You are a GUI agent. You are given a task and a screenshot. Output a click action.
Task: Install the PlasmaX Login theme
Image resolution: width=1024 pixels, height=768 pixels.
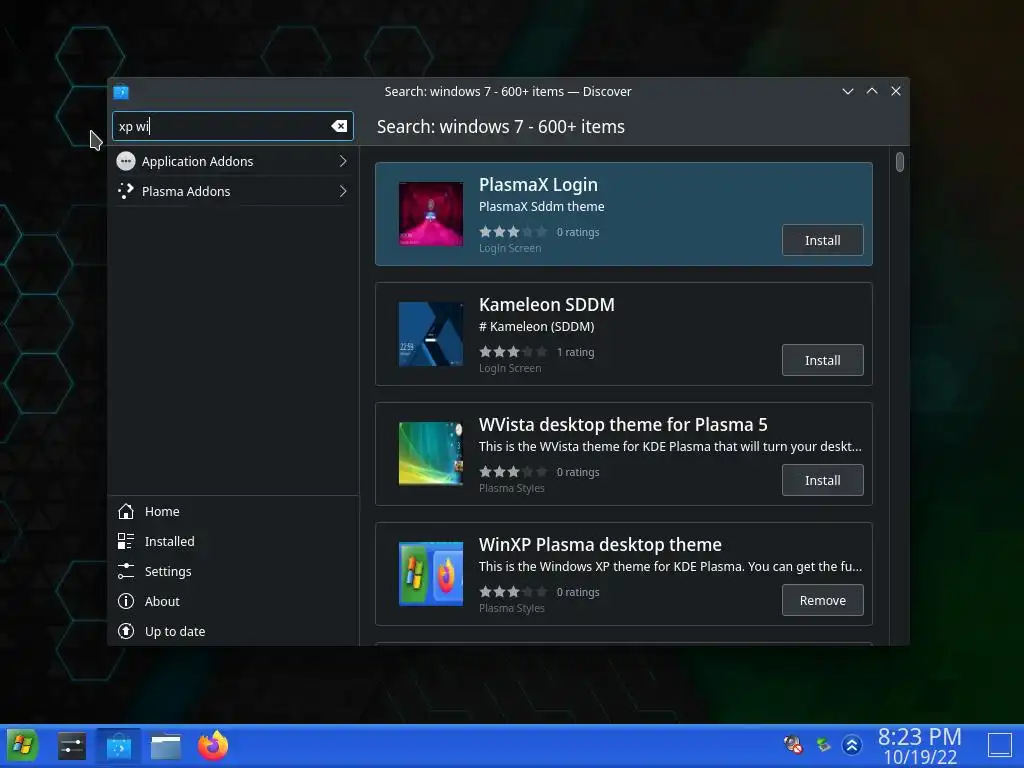click(822, 240)
